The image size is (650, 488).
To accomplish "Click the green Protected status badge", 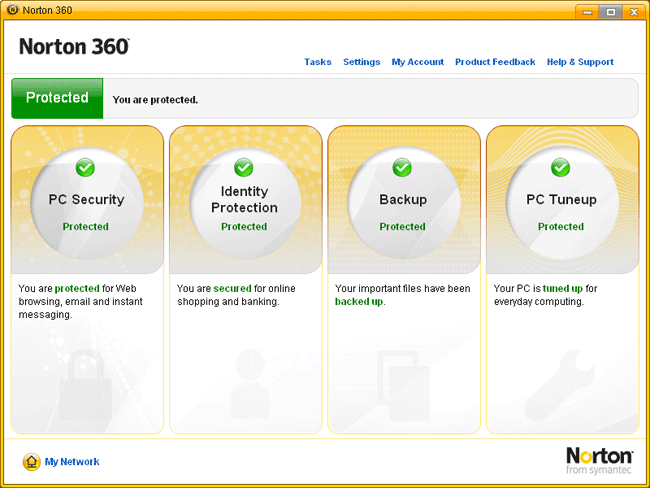I will [x=57, y=98].
